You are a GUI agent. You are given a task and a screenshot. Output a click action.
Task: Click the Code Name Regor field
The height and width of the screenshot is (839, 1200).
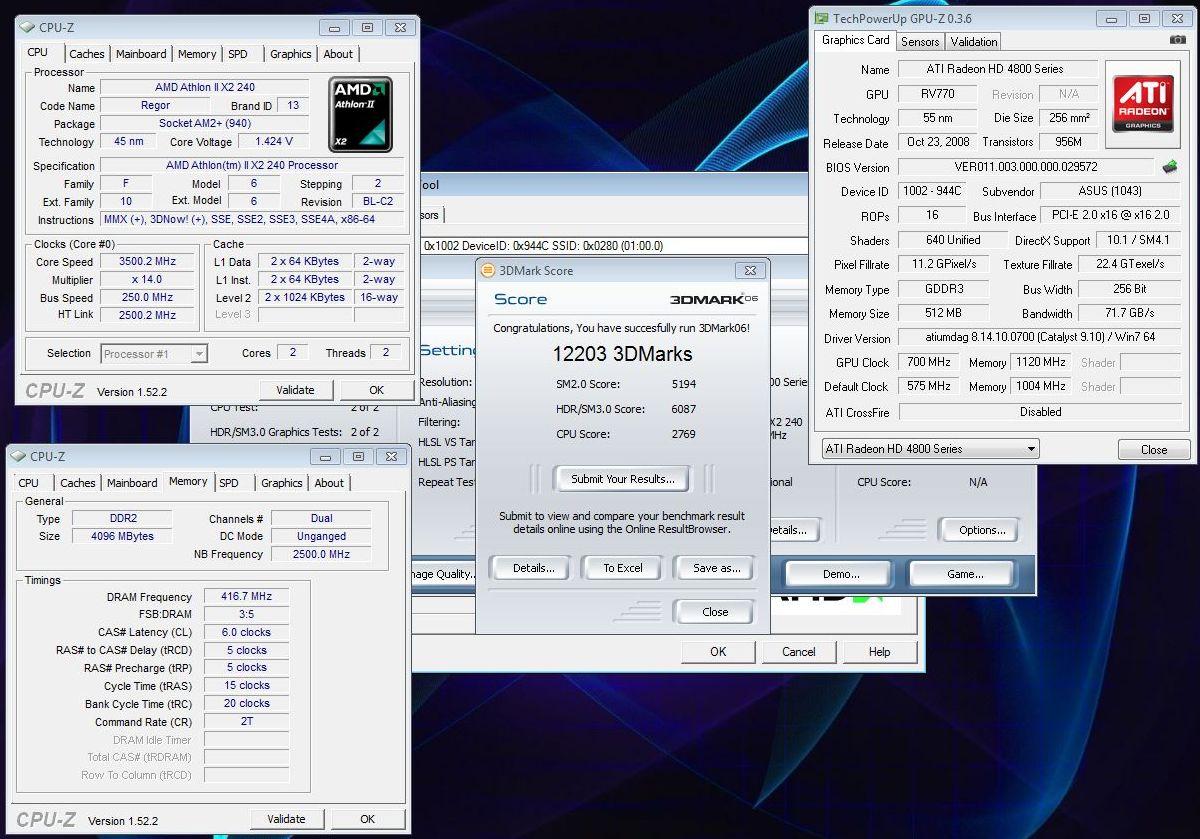click(x=155, y=105)
